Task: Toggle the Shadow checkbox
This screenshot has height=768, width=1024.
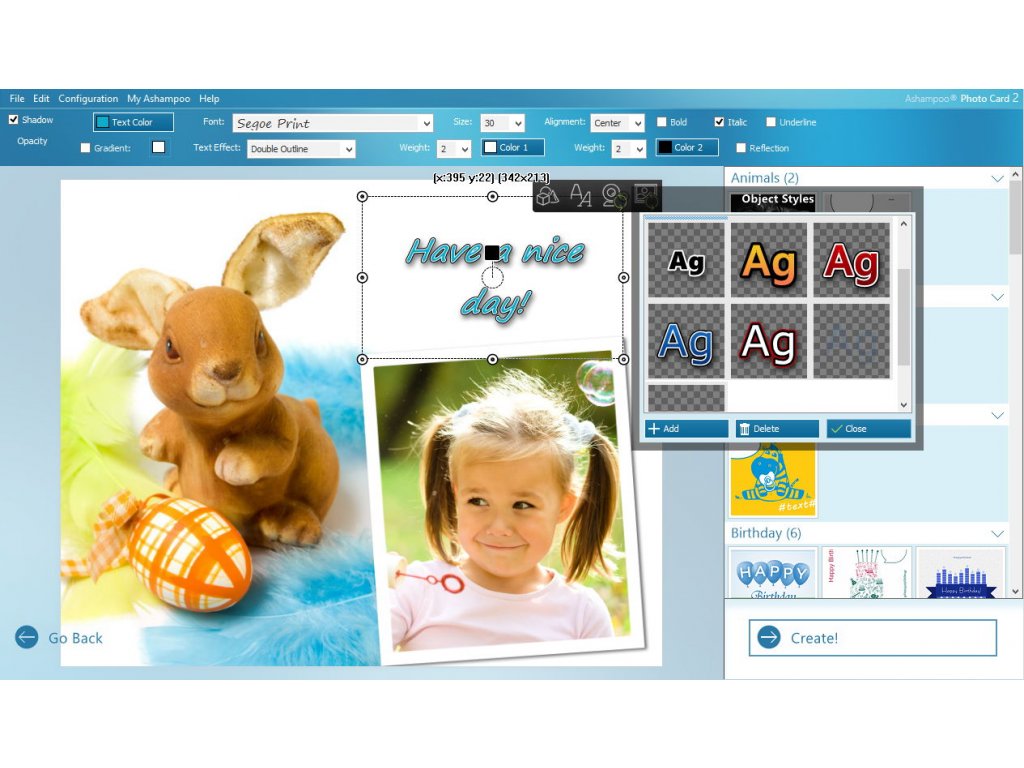Action: 14,120
